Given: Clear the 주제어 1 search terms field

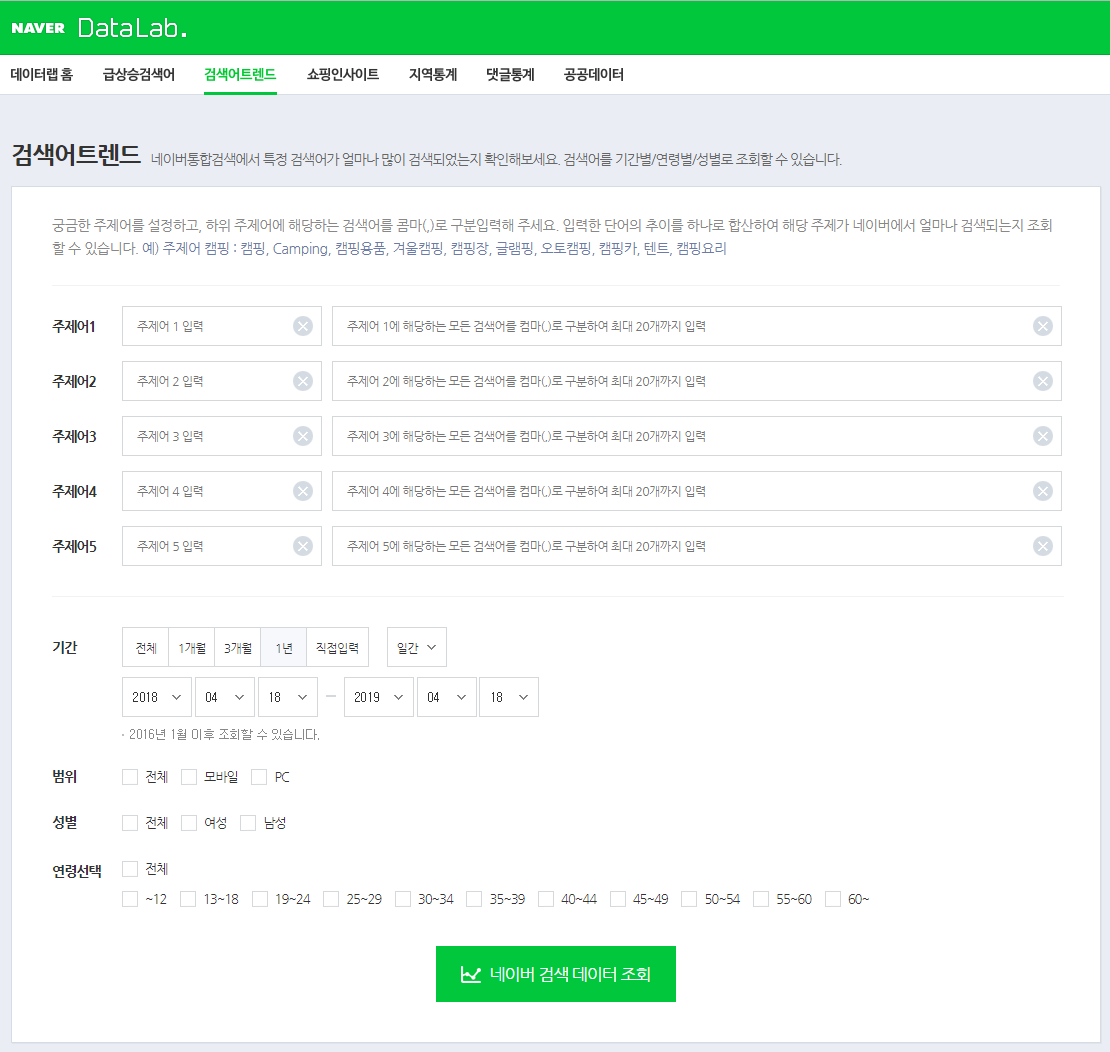Looking at the screenshot, I should tap(1042, 326).
